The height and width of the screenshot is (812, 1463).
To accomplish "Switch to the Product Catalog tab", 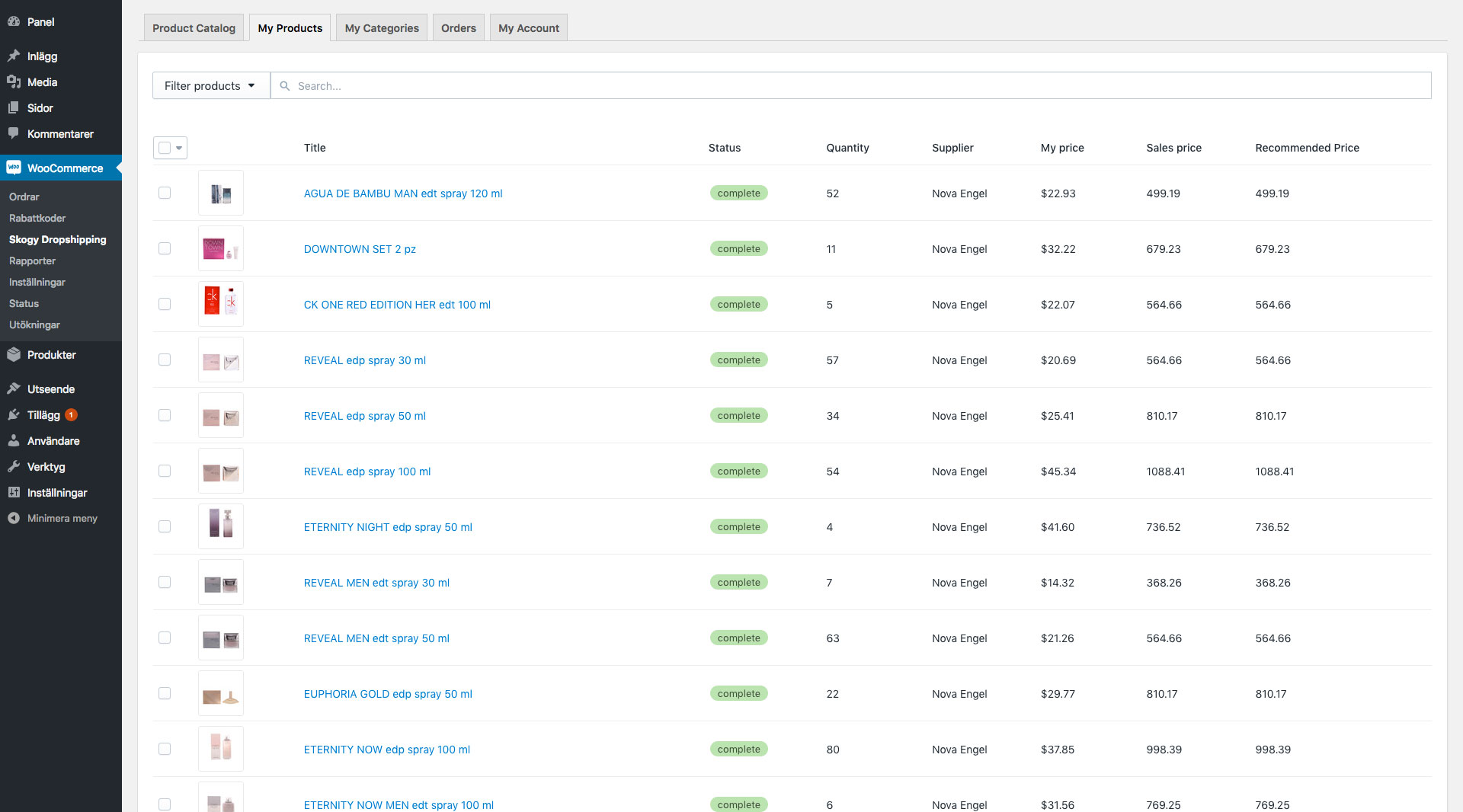I will [x=194, y=28].
